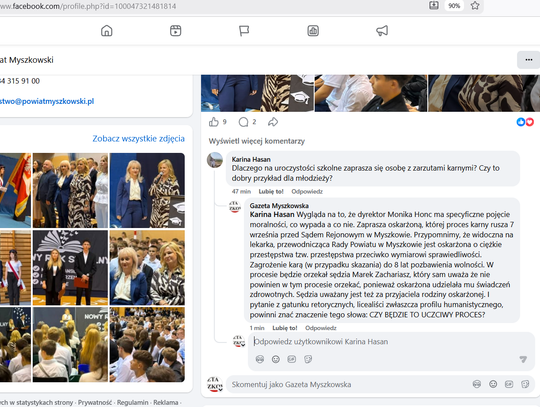This screenshot has width=540, height=407.
Task: Like Karina Hasan's comment
Action: pyautogui.click(x=271, y=191)
